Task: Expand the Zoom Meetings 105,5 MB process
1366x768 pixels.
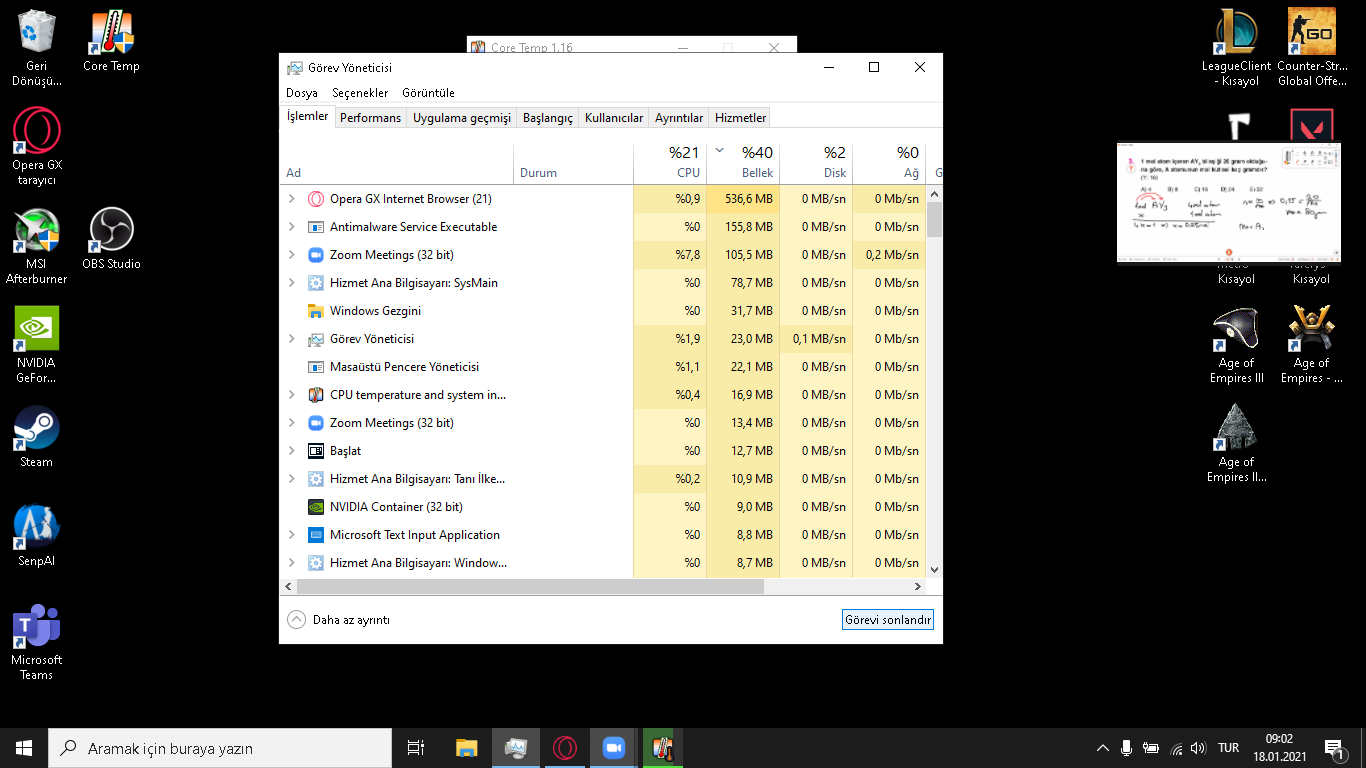Action: [x=292, y=255]
